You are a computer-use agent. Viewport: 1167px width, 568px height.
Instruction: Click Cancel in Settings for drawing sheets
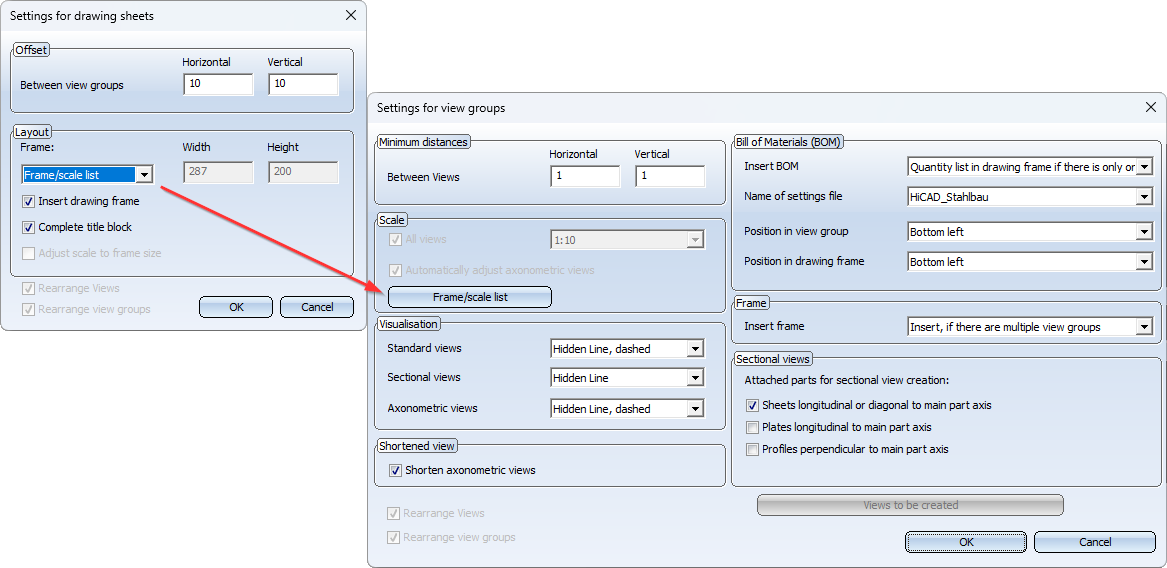click(x=317, y=307)
